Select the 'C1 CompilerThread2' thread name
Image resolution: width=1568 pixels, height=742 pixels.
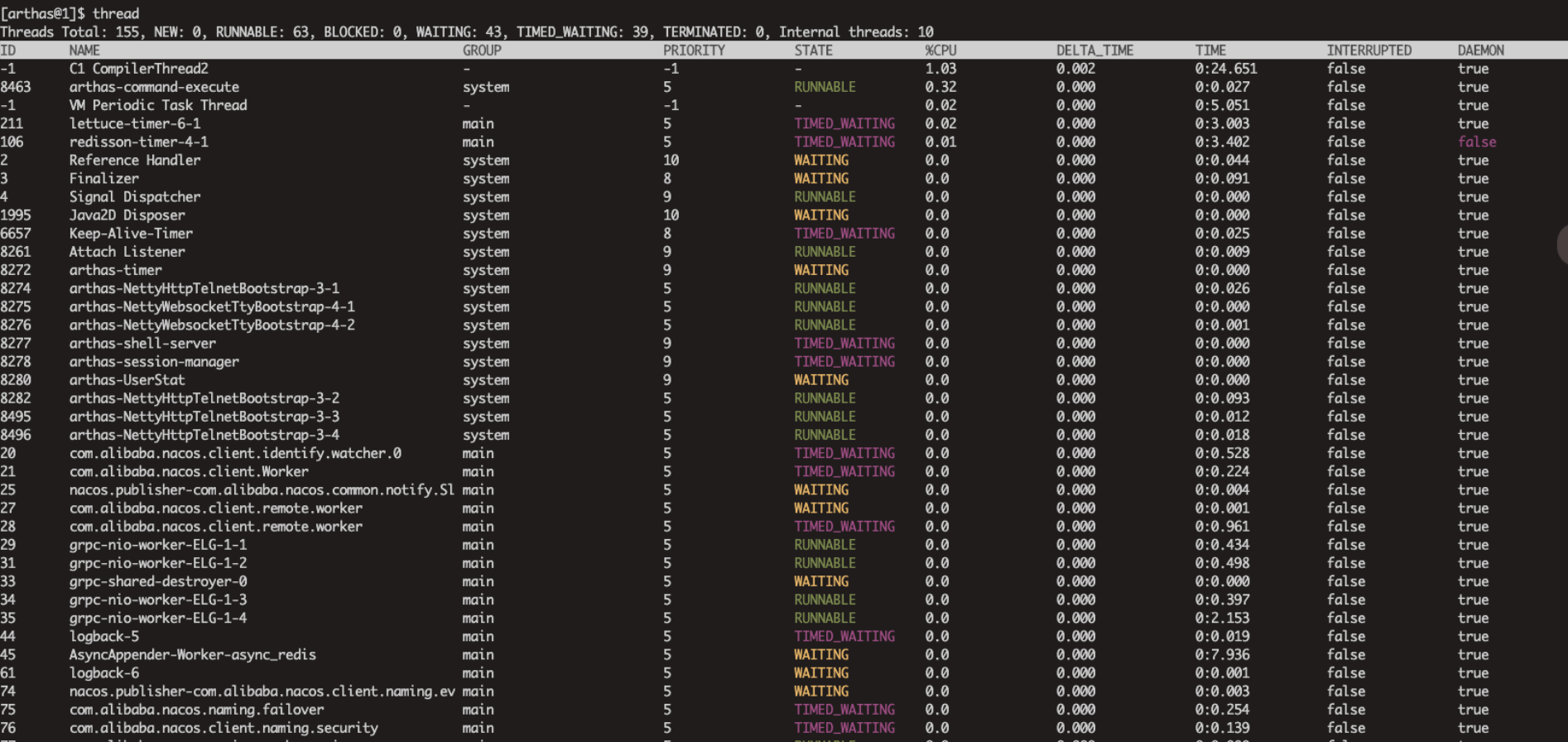tap(138, 69)
